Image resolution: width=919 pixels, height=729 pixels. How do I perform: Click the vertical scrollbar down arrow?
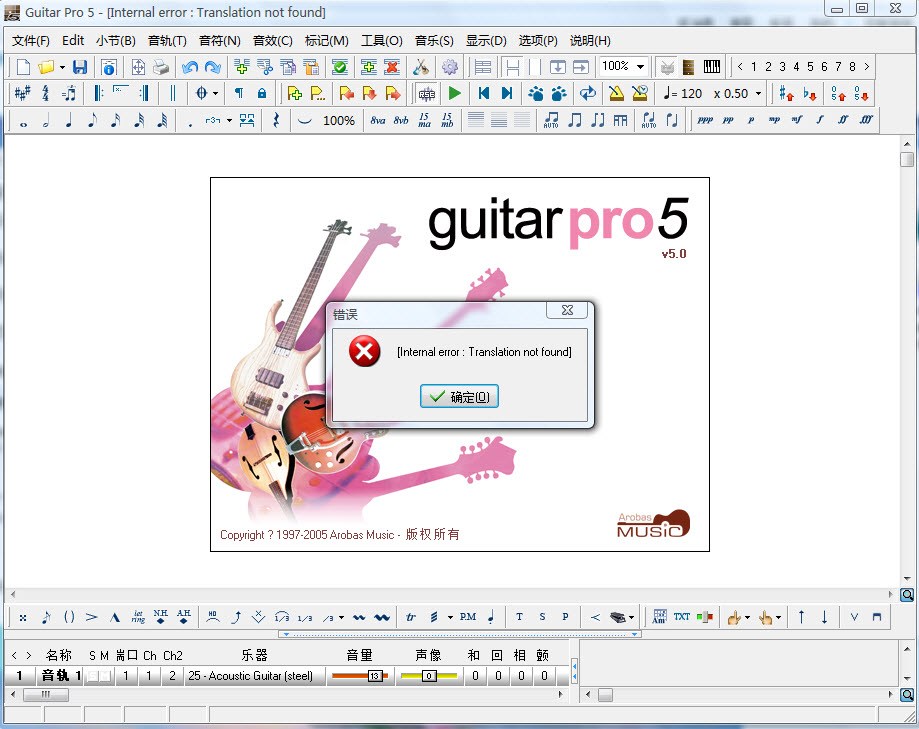pyautogui.click(x=907, y=579)
